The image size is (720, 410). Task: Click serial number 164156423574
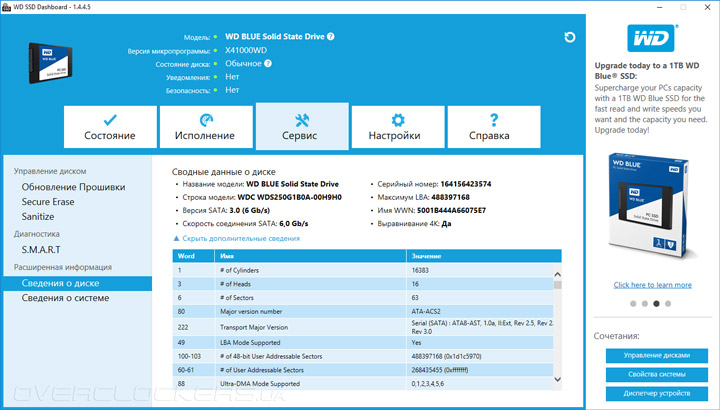point(466,184)
